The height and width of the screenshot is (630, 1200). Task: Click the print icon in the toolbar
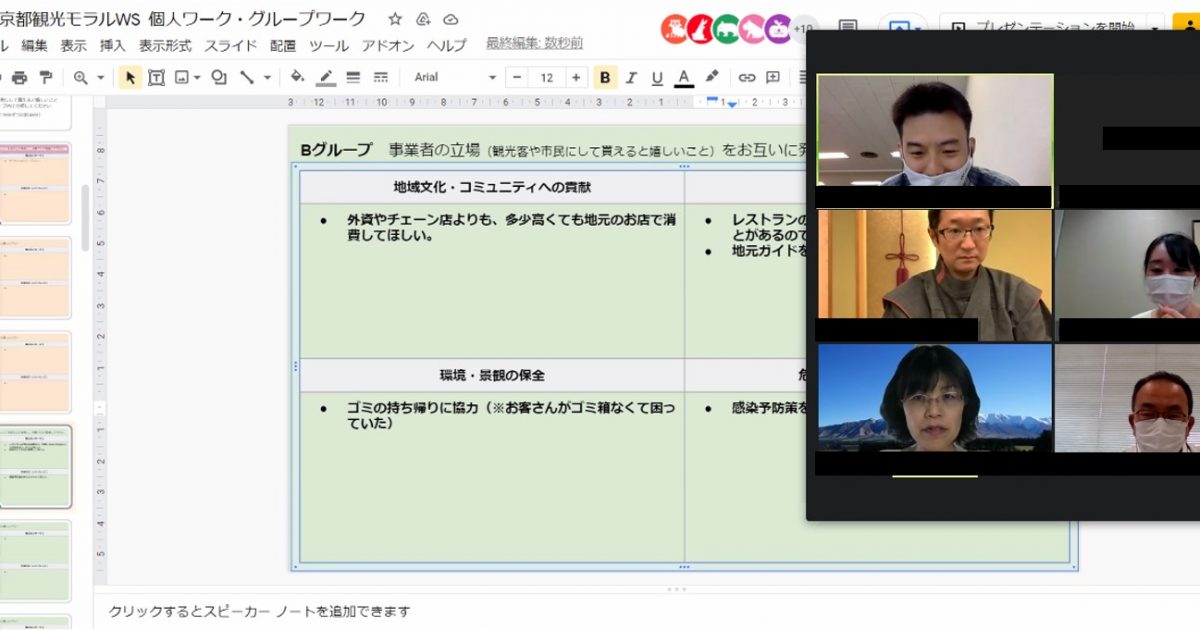[x=19, y=77]
